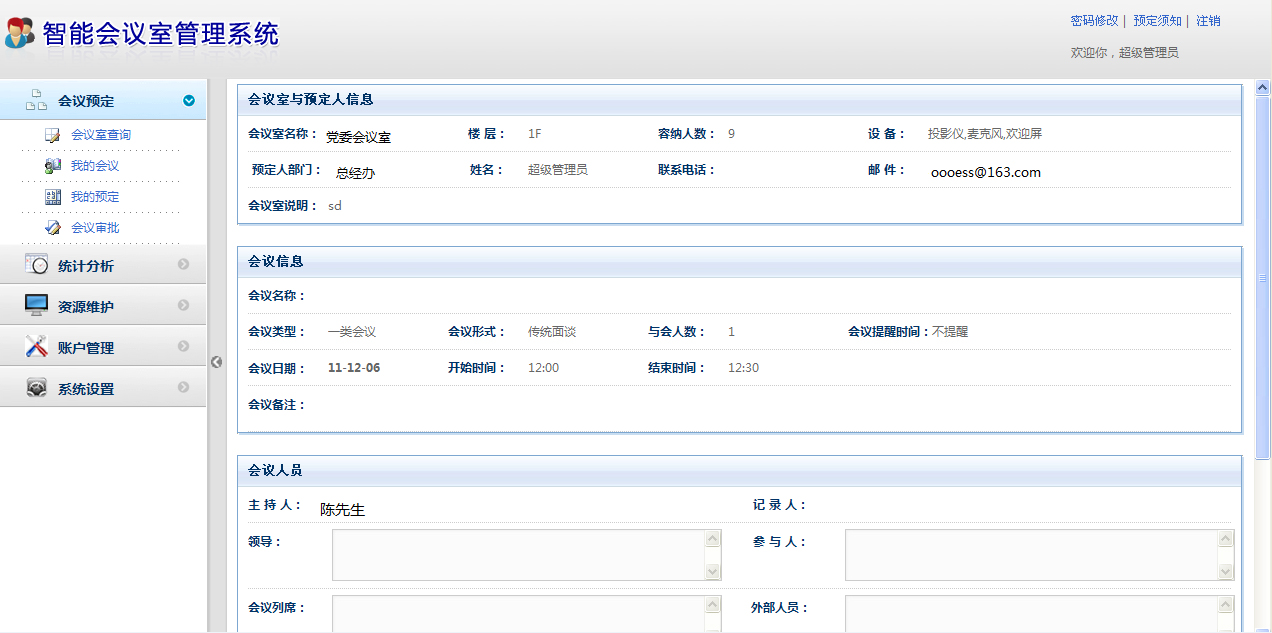This screenshot has height=633, width=1272.
Task: Click the 密码修改 link
Action: point(1094,21)
